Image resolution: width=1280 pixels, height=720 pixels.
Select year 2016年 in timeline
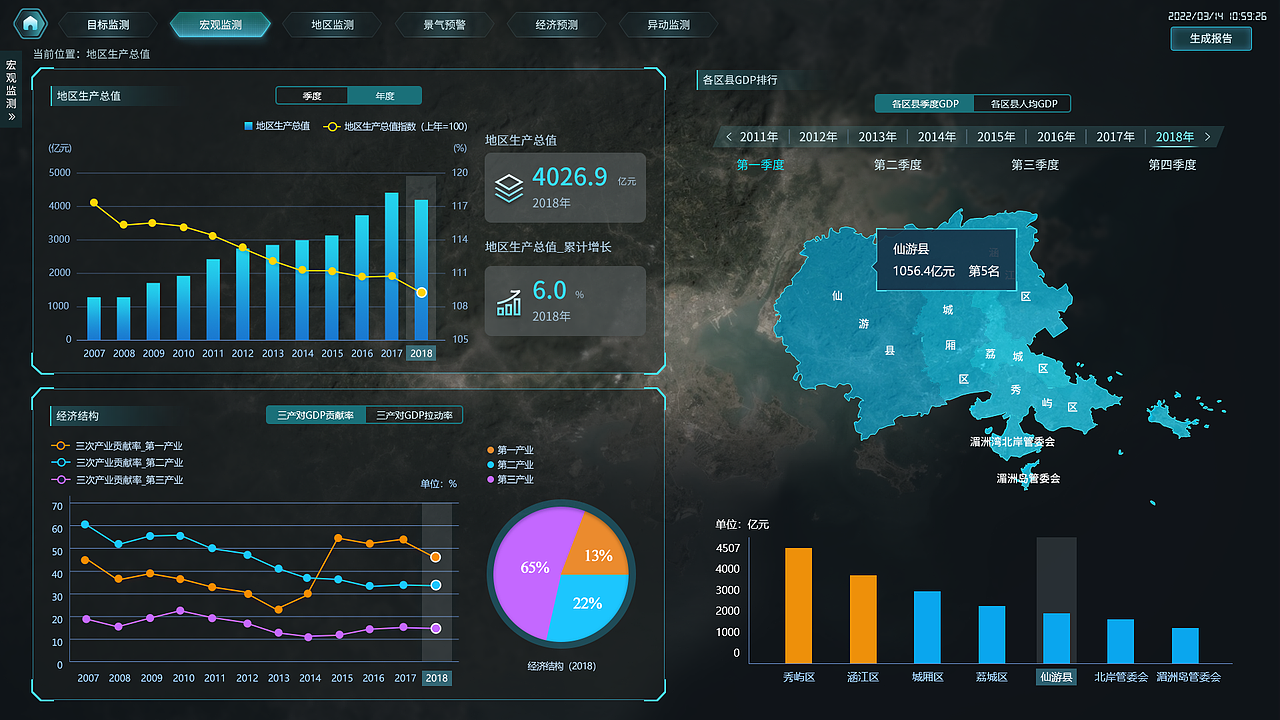[x=1056, y=137]
